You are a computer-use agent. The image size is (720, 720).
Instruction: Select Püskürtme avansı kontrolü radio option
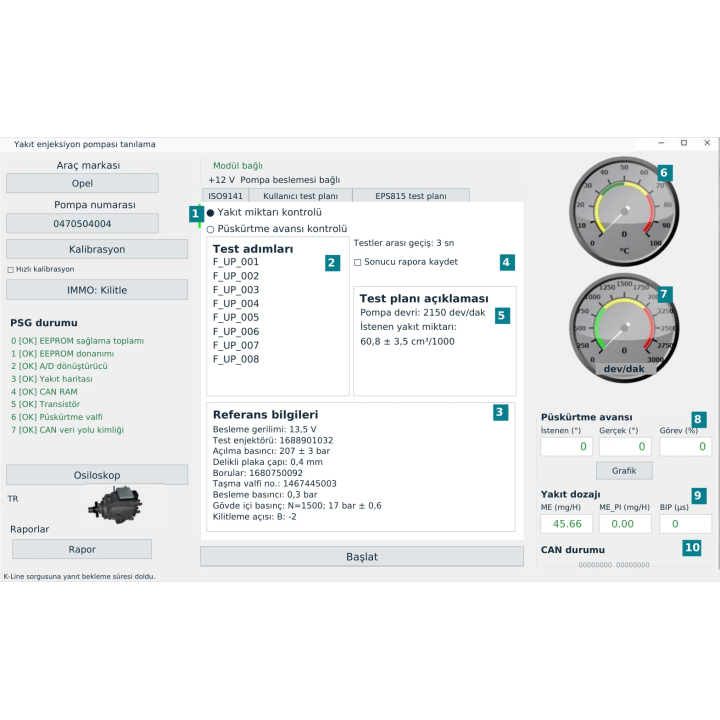(210, 229)
